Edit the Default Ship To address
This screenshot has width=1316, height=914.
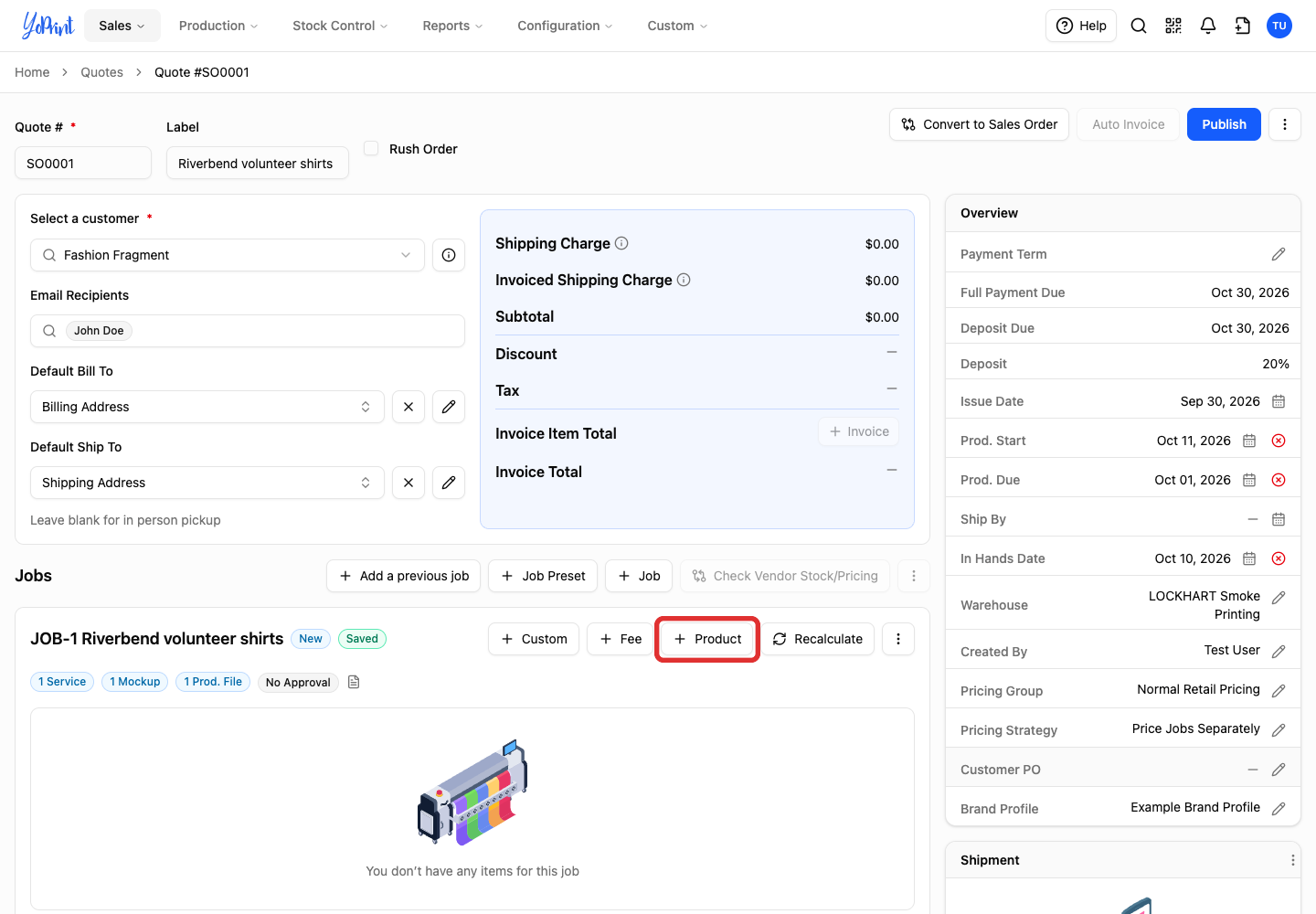point(449,483)
